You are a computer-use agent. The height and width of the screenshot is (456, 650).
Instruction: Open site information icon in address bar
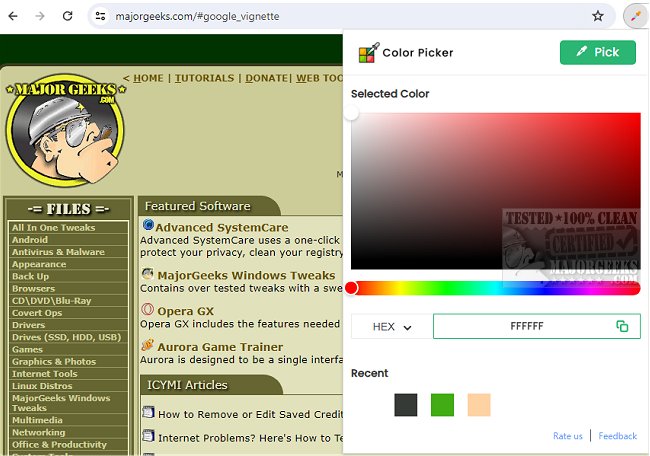(100, 16)
